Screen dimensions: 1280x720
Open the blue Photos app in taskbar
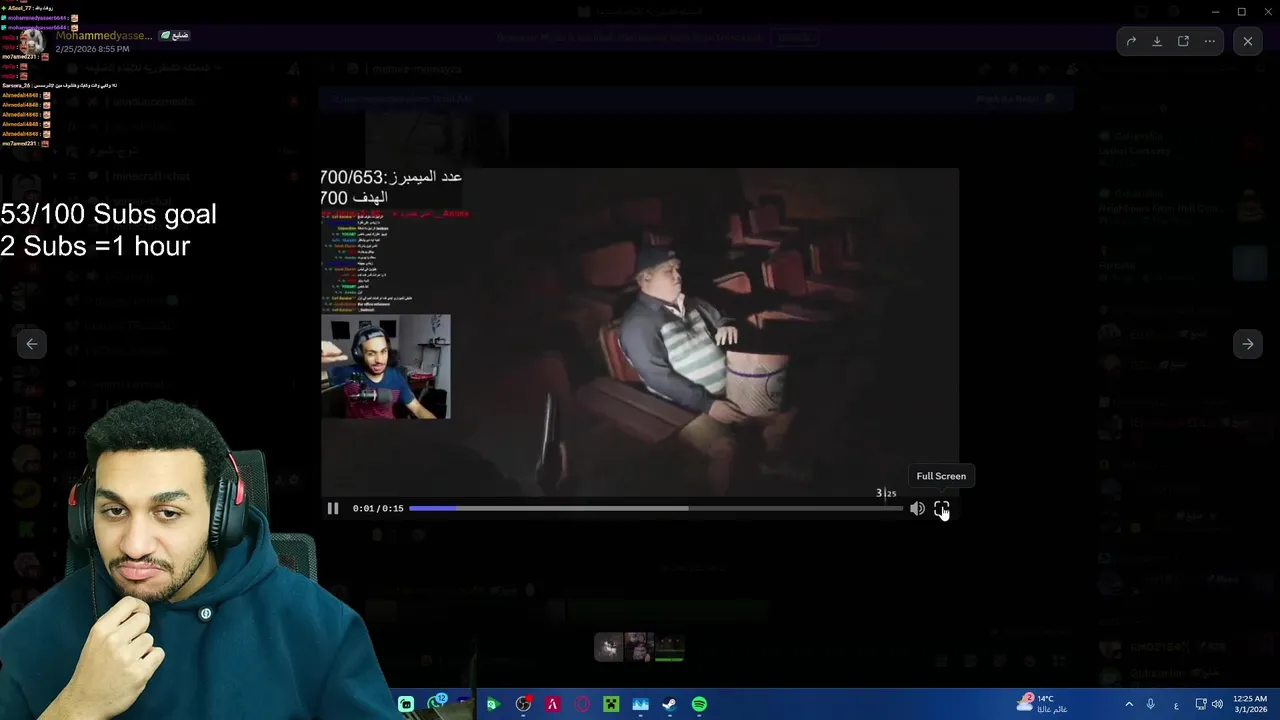coord(641,704)
